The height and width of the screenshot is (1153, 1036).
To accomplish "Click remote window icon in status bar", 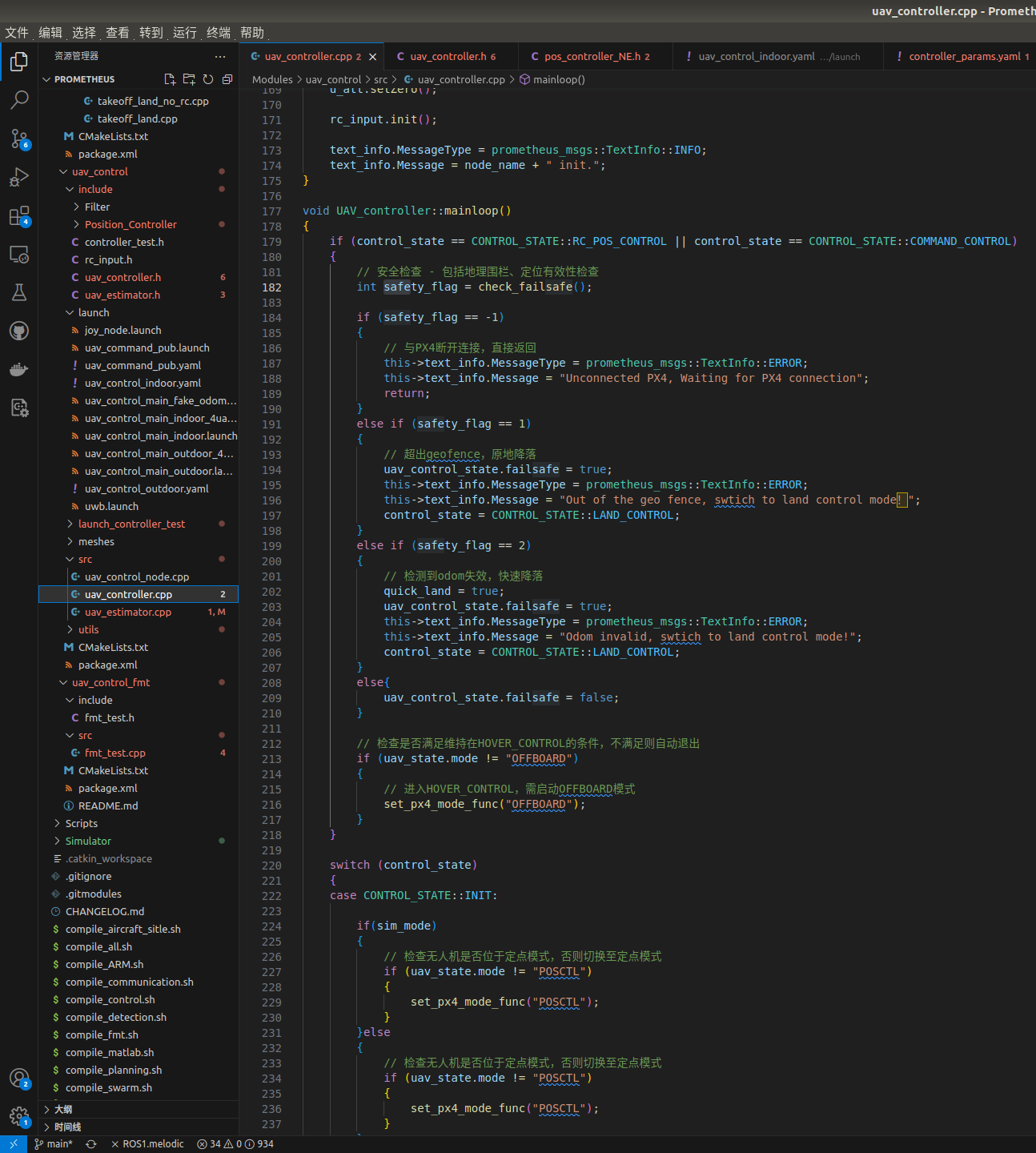I will [14, 1144].
